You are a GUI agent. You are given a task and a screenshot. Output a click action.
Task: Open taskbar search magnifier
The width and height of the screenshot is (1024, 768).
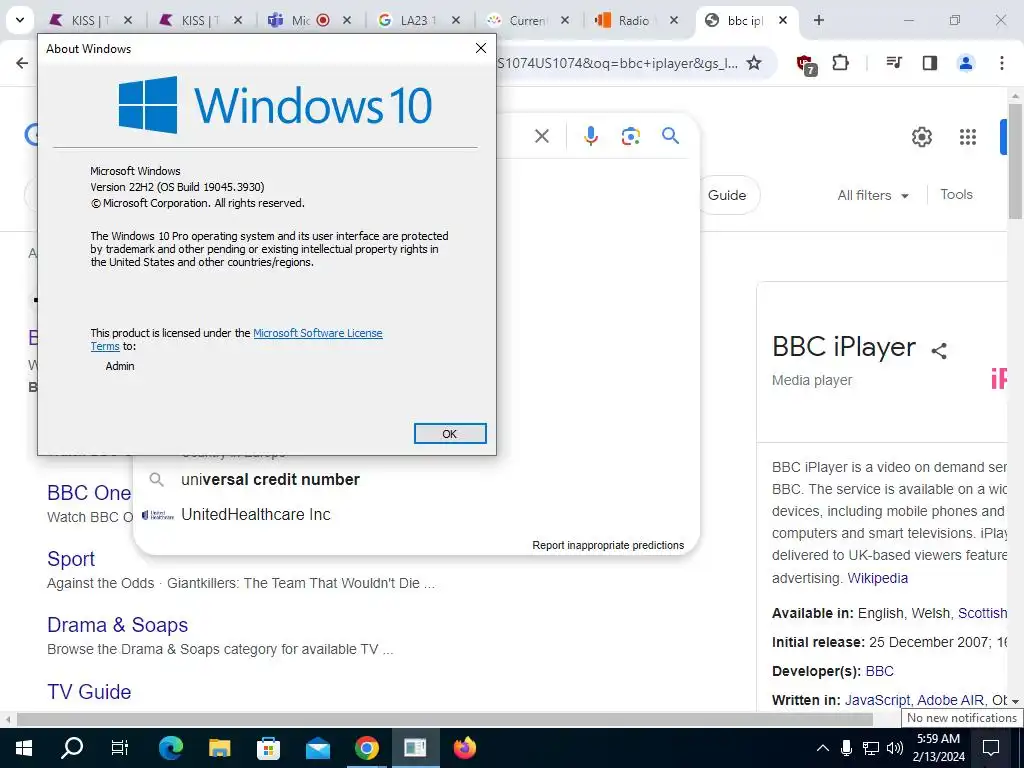coord(72,748)
